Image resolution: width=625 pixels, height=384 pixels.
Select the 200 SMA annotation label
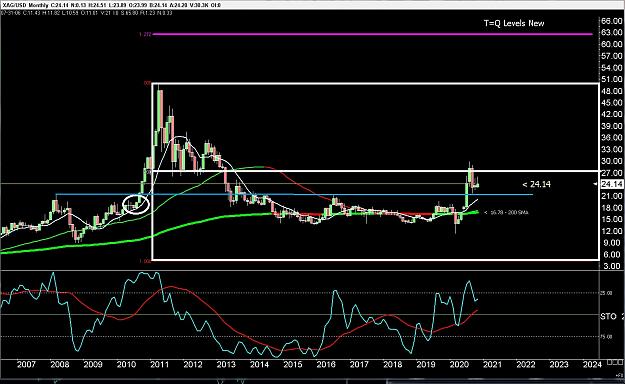coord(506,213)
